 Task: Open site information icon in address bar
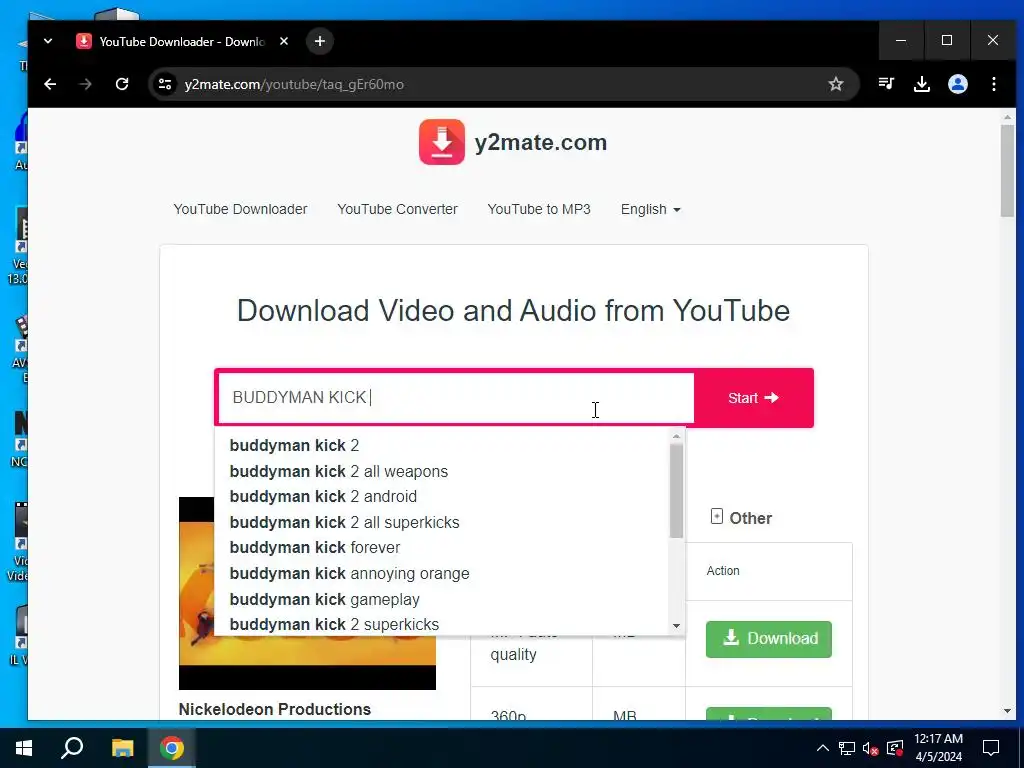pos(165,84)
